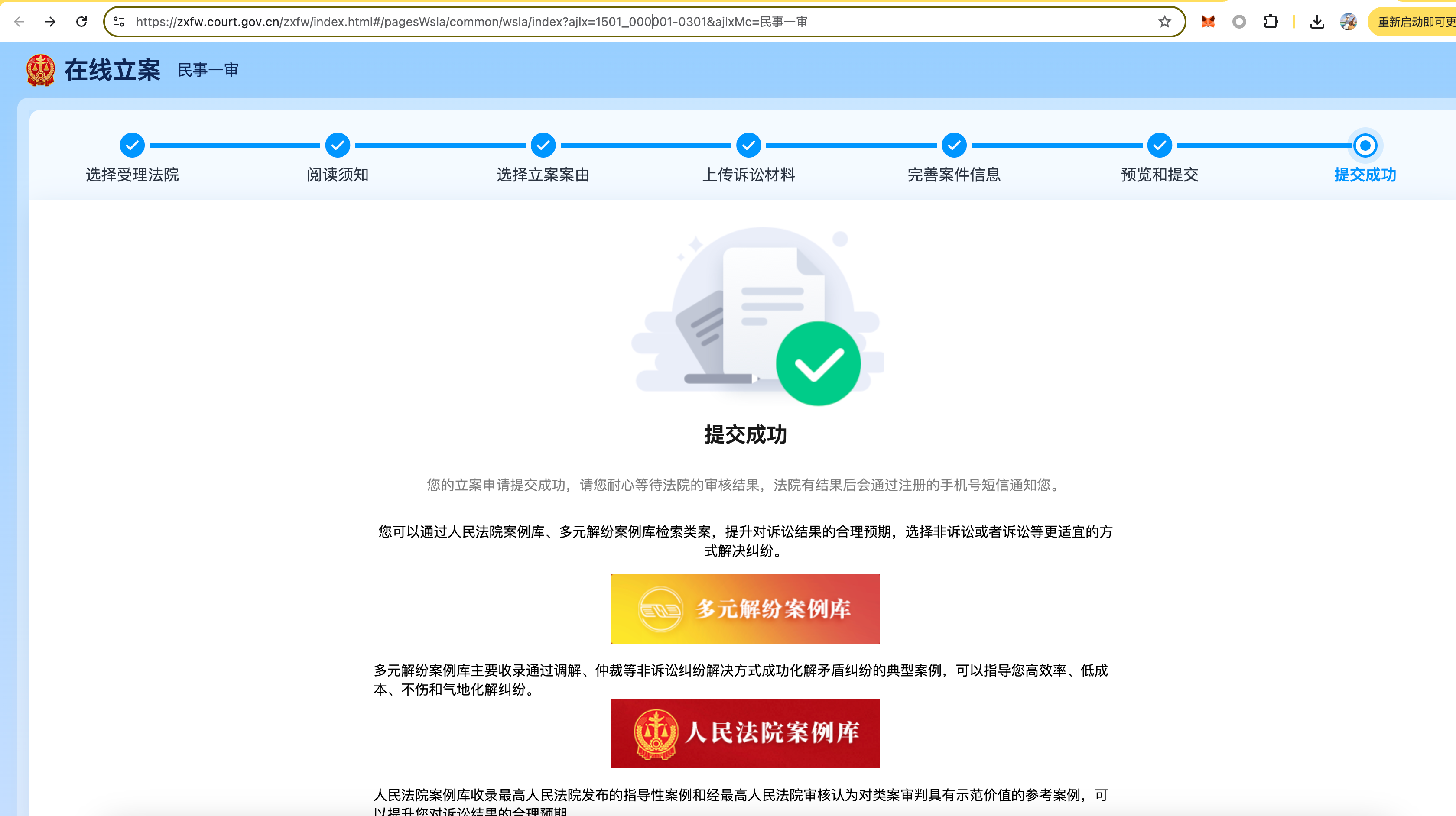Click the browser forward arrow
The height and width of the screenshot is (816, 1456).
50,22
